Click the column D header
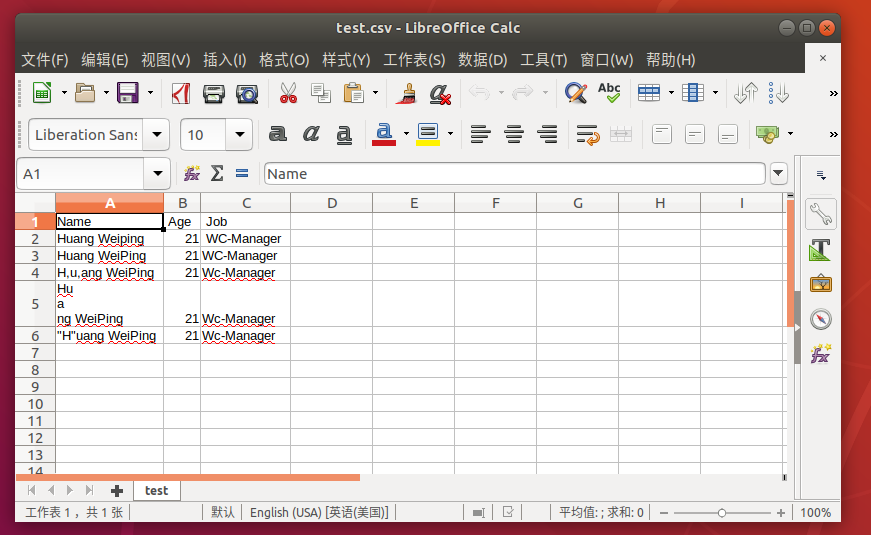Image resolution: width=871 pixels, height=535 pixels. (331, 203)
